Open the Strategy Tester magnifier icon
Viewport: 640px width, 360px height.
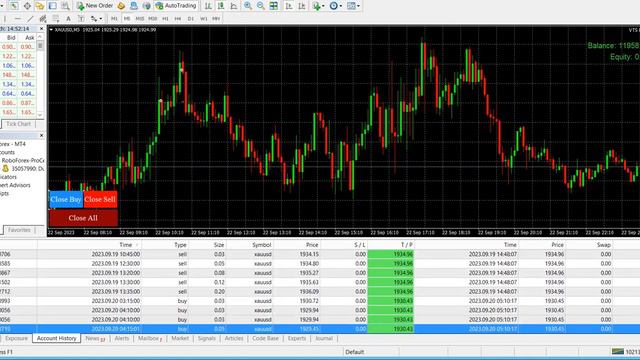click(x=65, y=6)
